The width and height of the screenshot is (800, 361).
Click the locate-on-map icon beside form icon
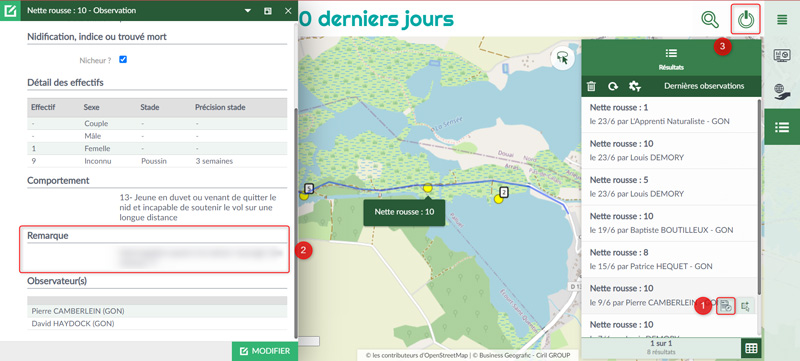pyautogui.click(x=745, y=306)
